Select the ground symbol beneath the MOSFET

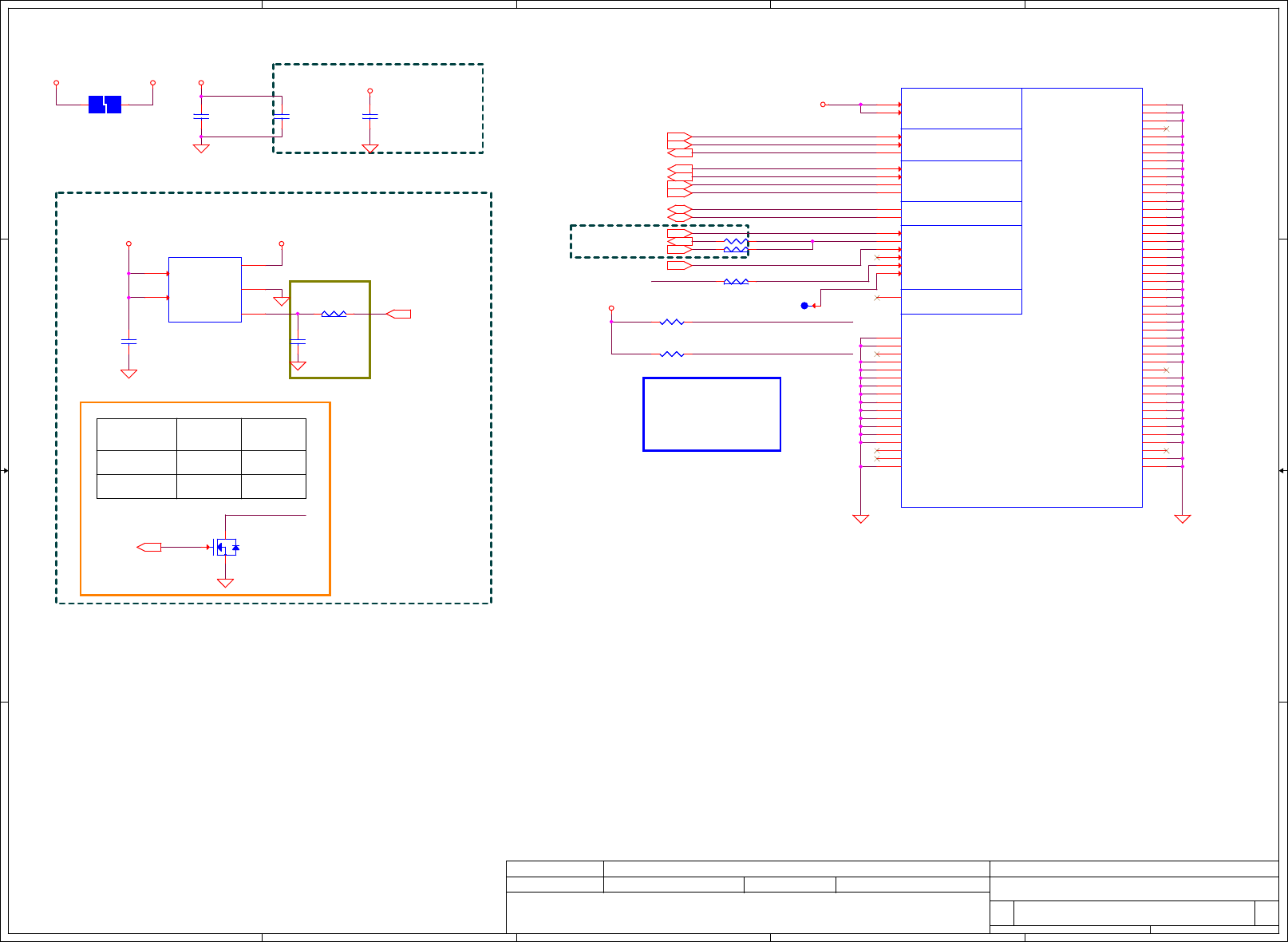(226, 583)
